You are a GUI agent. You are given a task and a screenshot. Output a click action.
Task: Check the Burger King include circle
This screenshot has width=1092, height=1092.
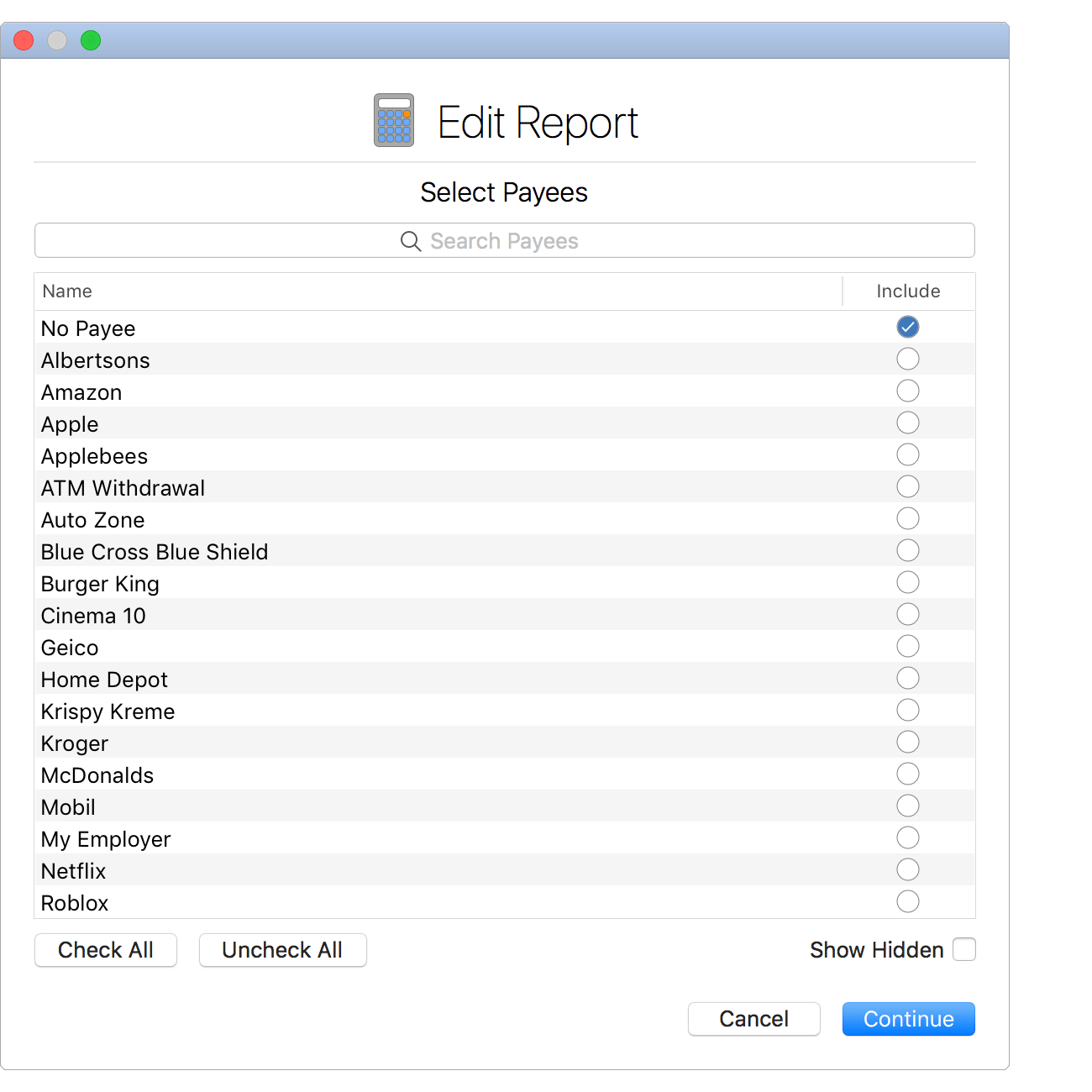908,582
